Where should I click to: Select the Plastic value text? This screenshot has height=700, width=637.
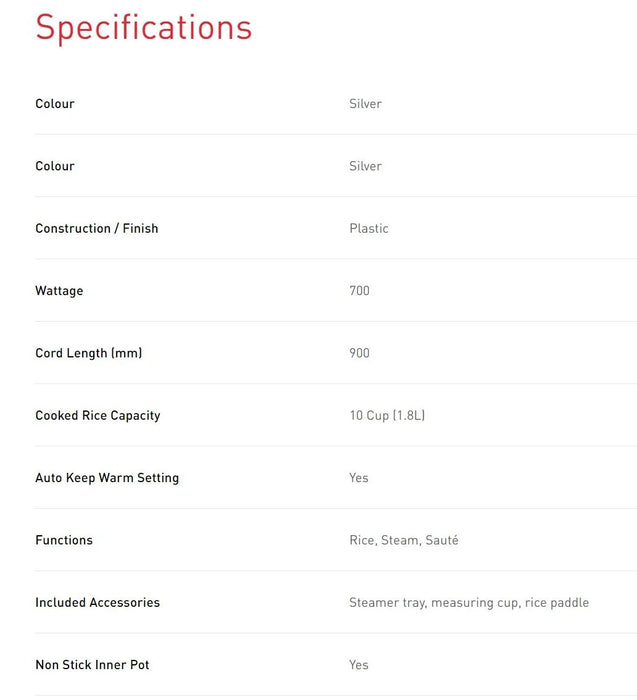(x=368, y=228)
